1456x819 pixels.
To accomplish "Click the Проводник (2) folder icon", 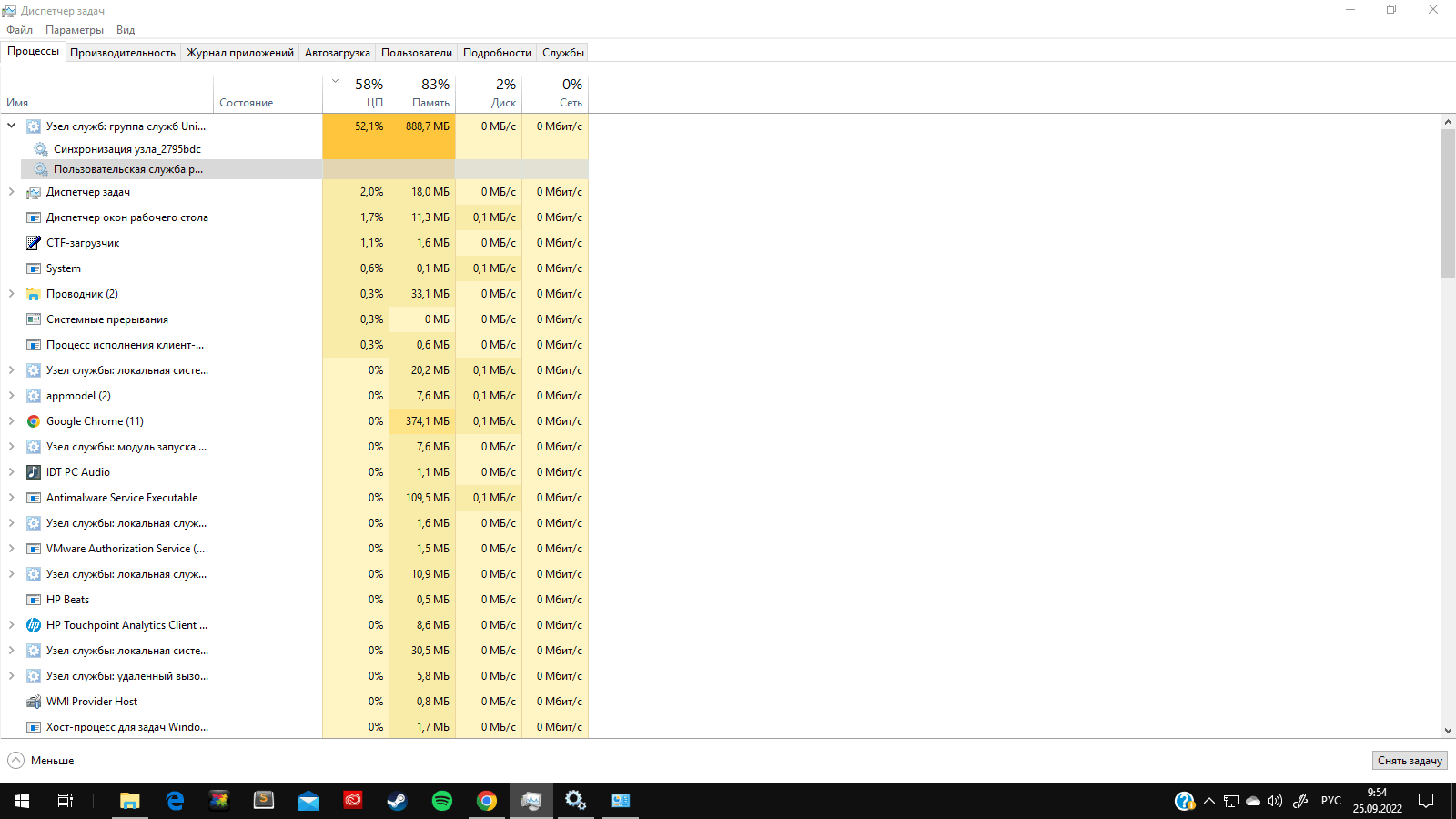I will pos(34,294).
